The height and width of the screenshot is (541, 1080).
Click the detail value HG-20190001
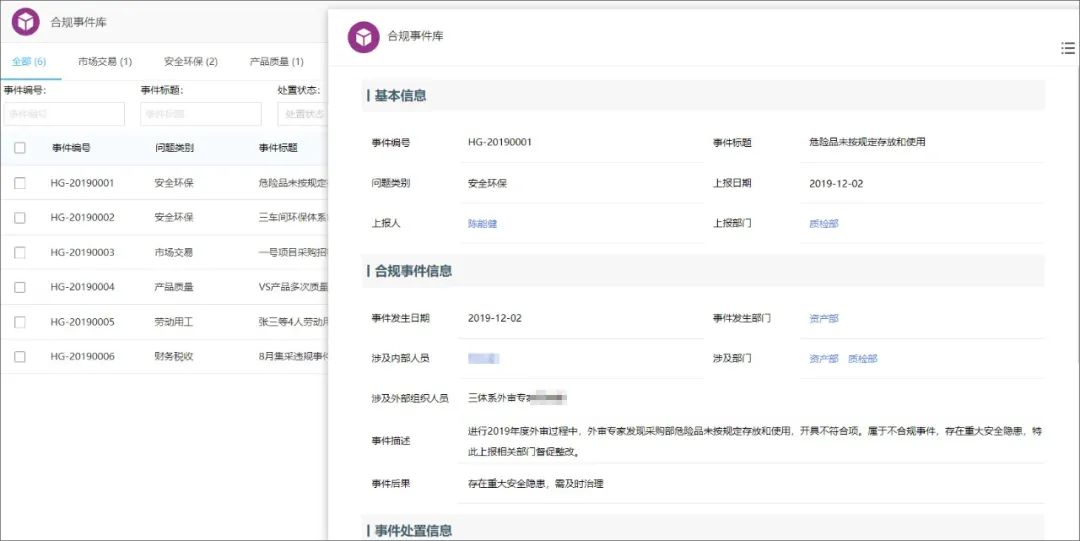(500, 142)
